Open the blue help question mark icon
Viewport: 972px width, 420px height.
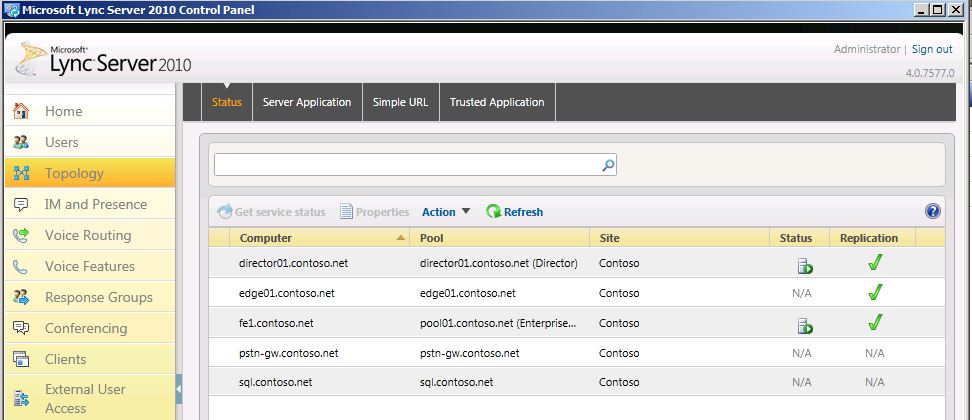932,212
